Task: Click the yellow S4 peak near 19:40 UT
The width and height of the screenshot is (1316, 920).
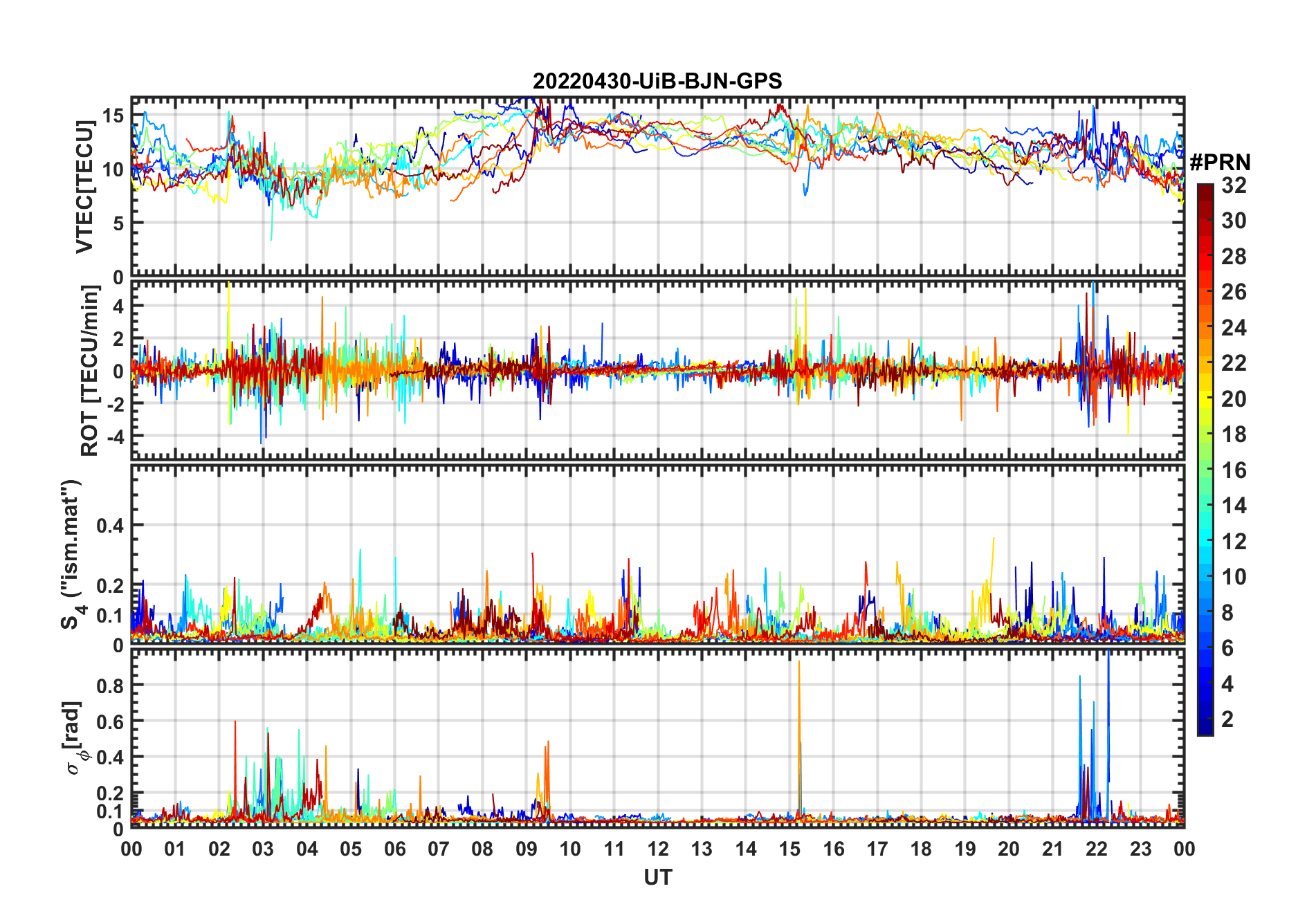Action: [994, 553]
